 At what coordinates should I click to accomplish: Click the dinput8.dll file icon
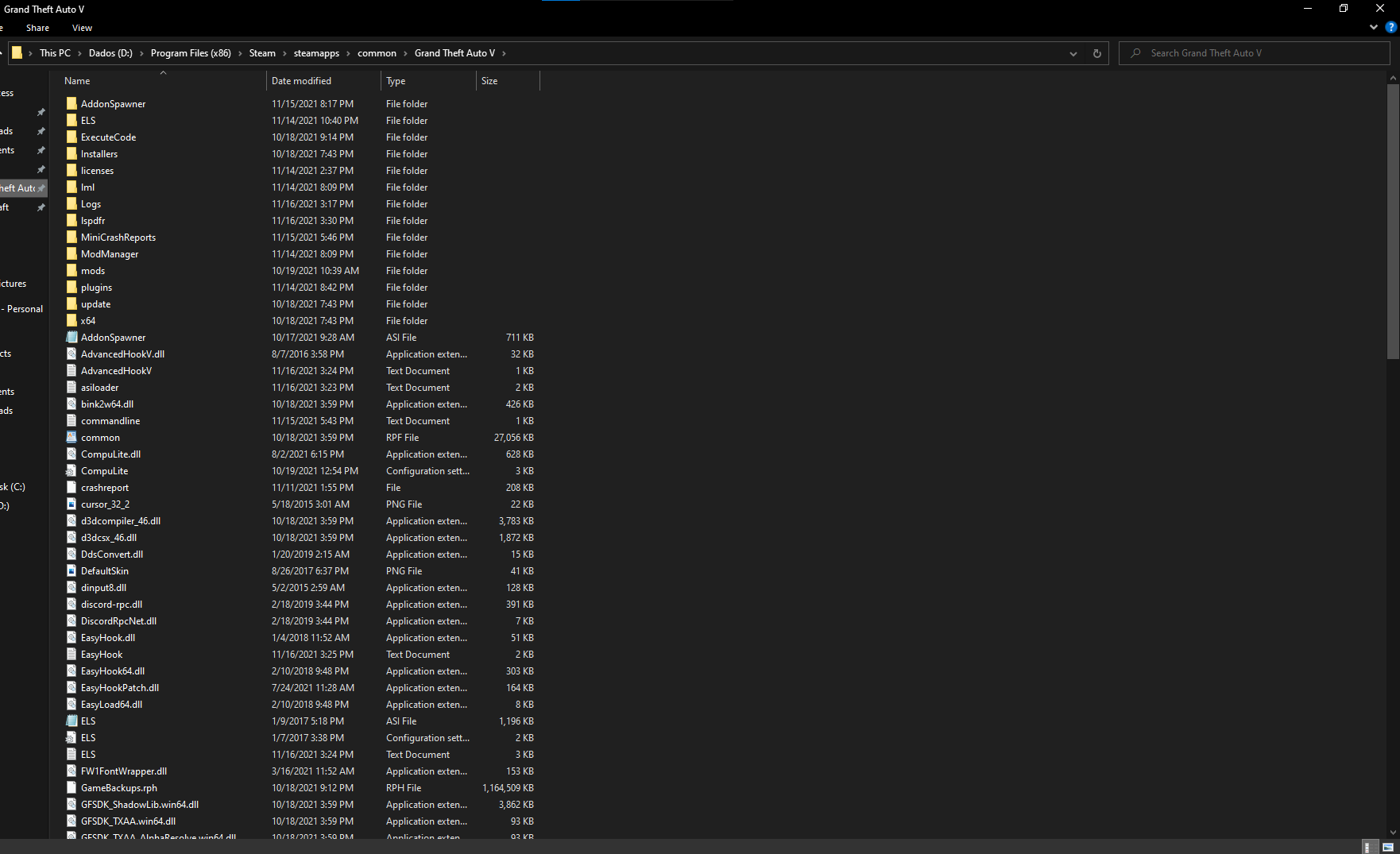coord(72,587)
